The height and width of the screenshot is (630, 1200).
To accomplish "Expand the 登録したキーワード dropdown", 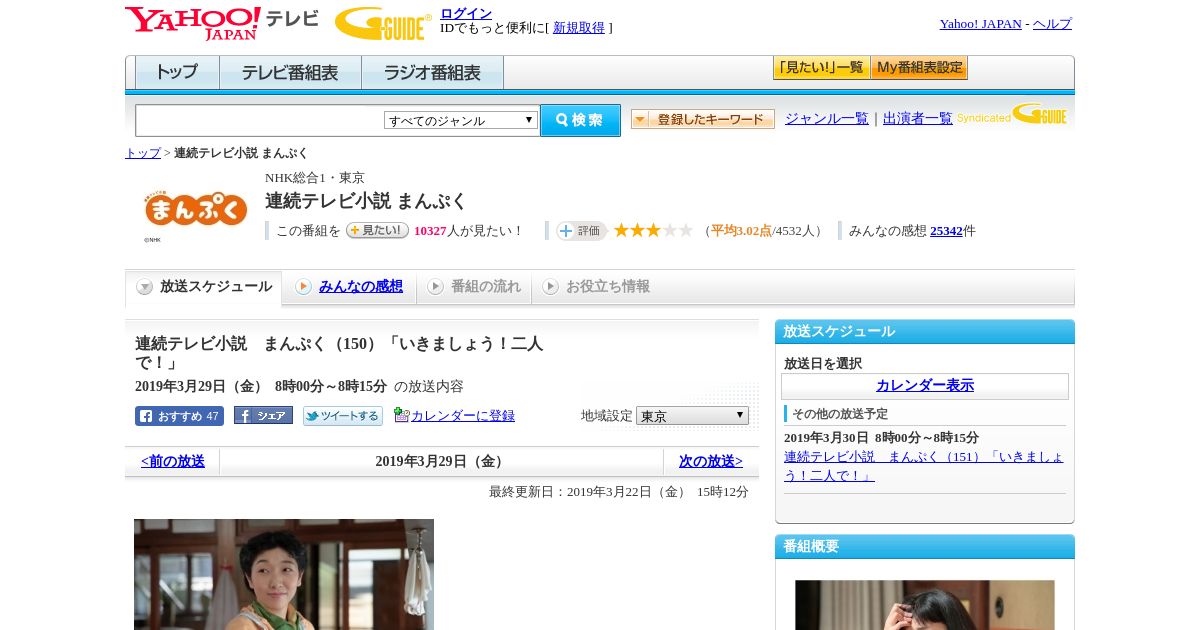I will coord(703,119).
